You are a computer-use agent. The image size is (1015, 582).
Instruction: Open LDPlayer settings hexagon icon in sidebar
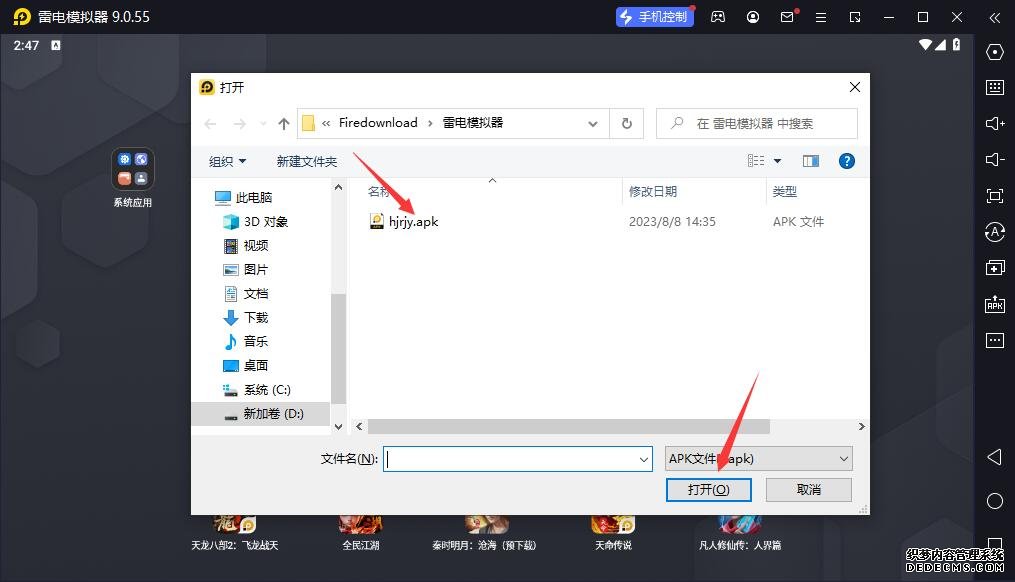994,52
